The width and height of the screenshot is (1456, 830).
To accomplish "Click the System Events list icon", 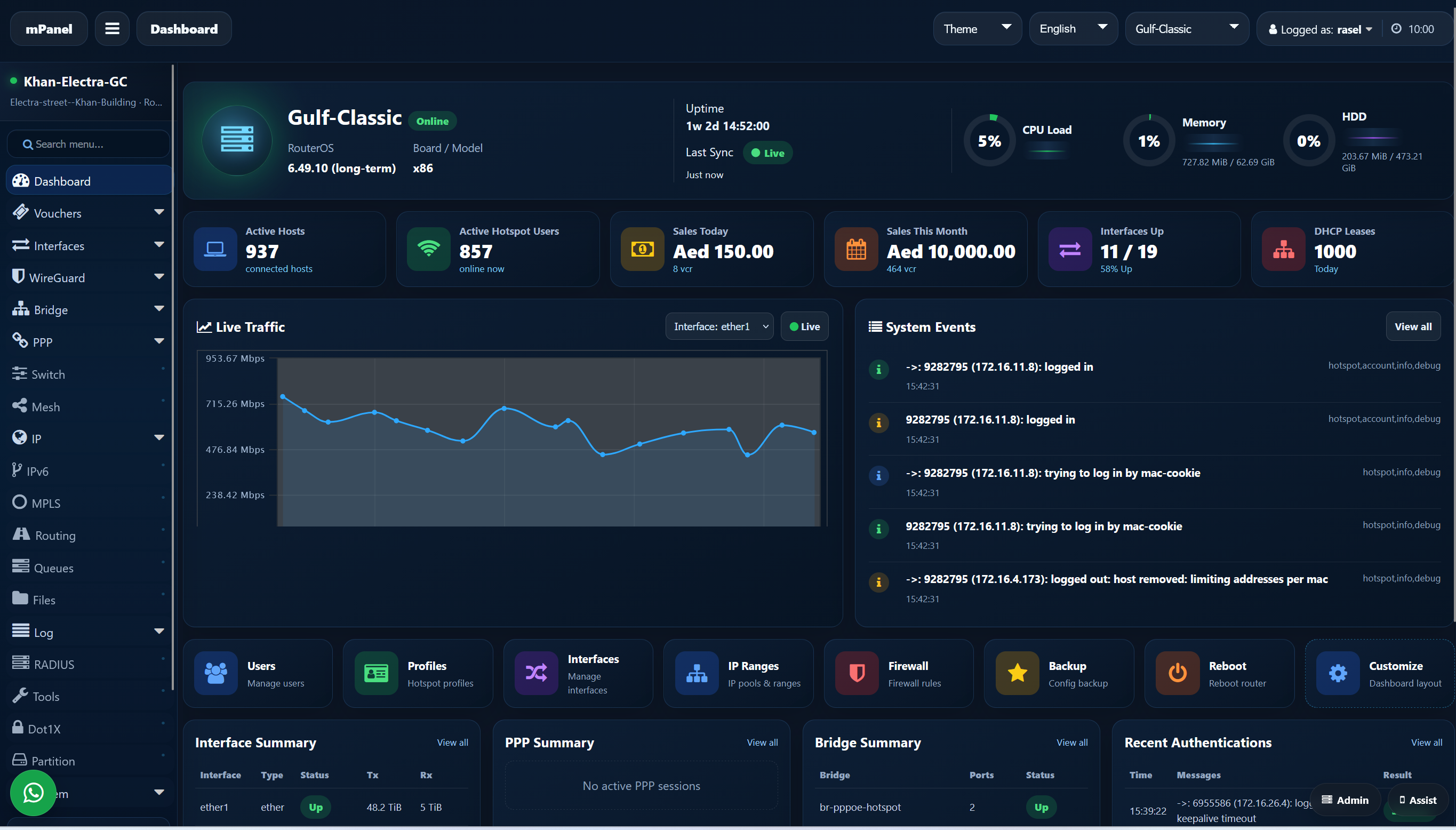I will click(x=875, y=326).
